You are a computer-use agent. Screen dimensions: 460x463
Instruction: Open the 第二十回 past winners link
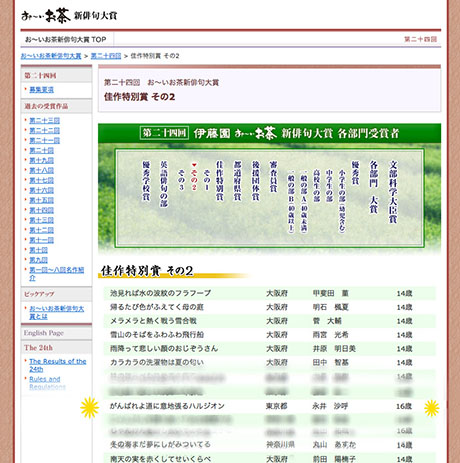42,150
